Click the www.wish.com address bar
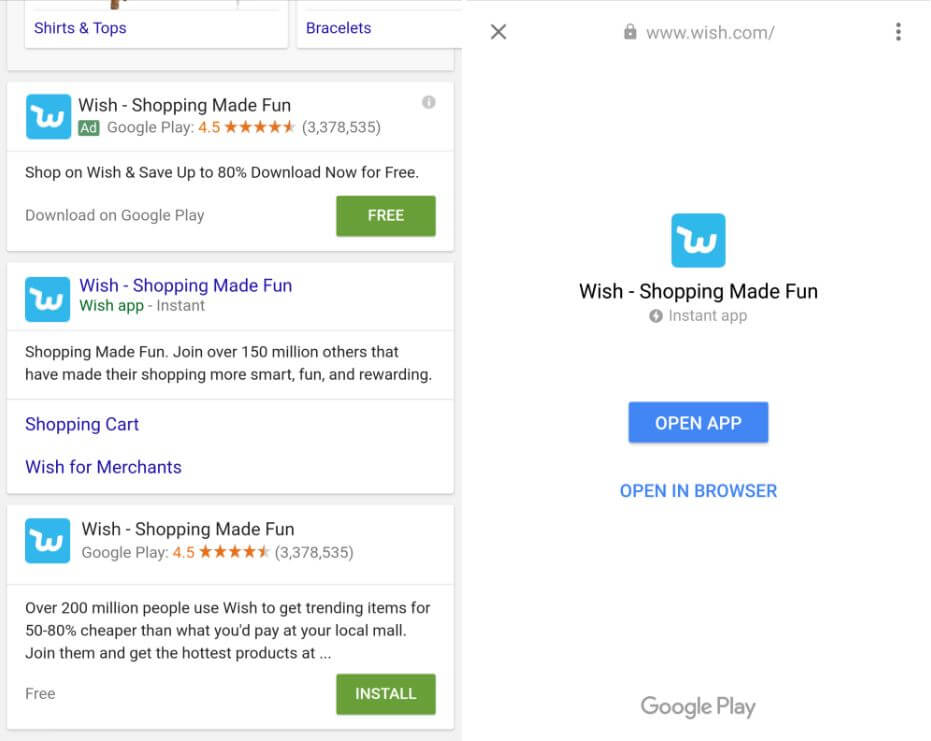The height and width of the screenshot is (741, 931). click(x=710, y=32)
